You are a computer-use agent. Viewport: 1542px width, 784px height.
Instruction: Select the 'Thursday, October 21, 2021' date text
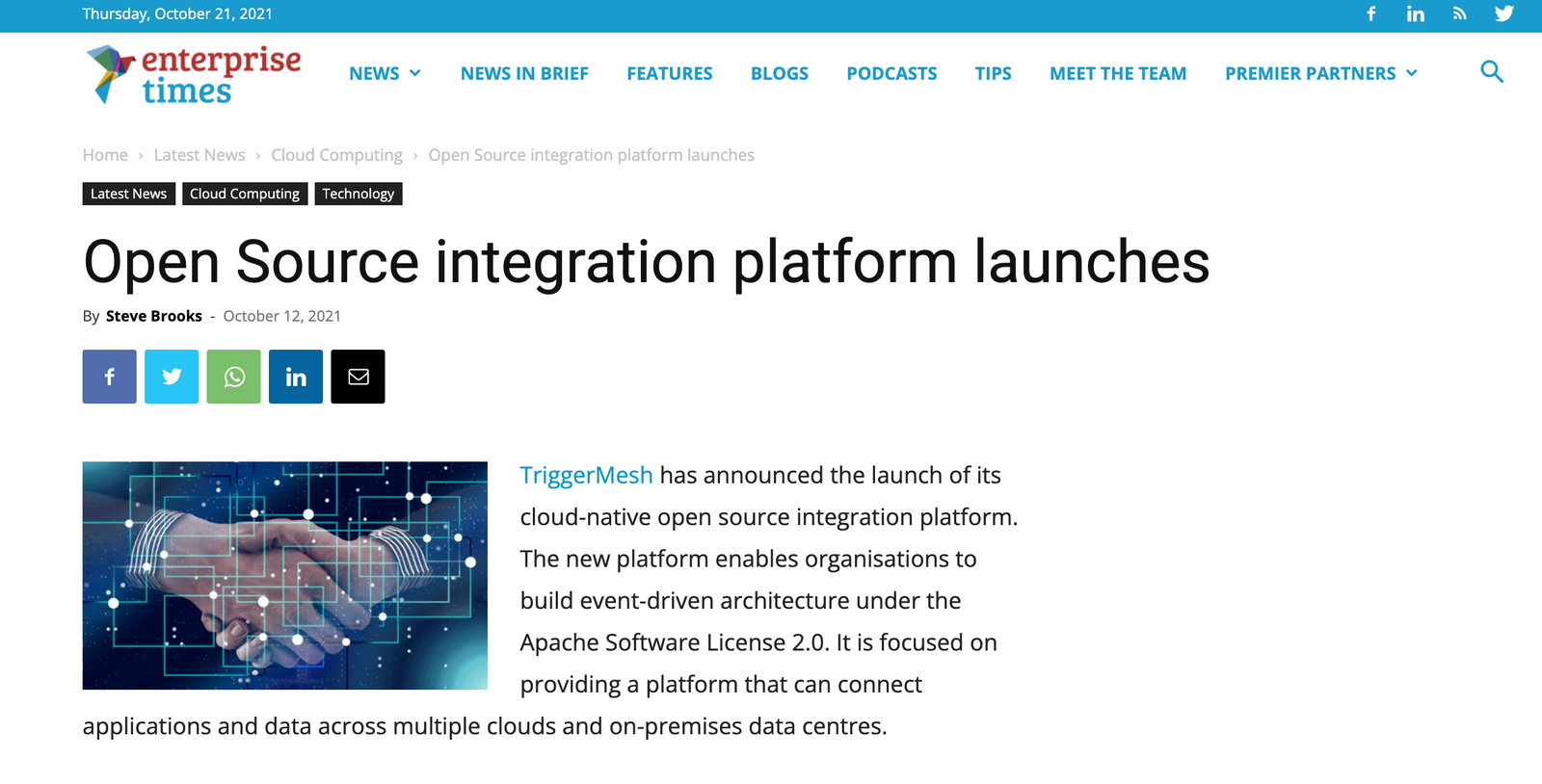[177, 13]
